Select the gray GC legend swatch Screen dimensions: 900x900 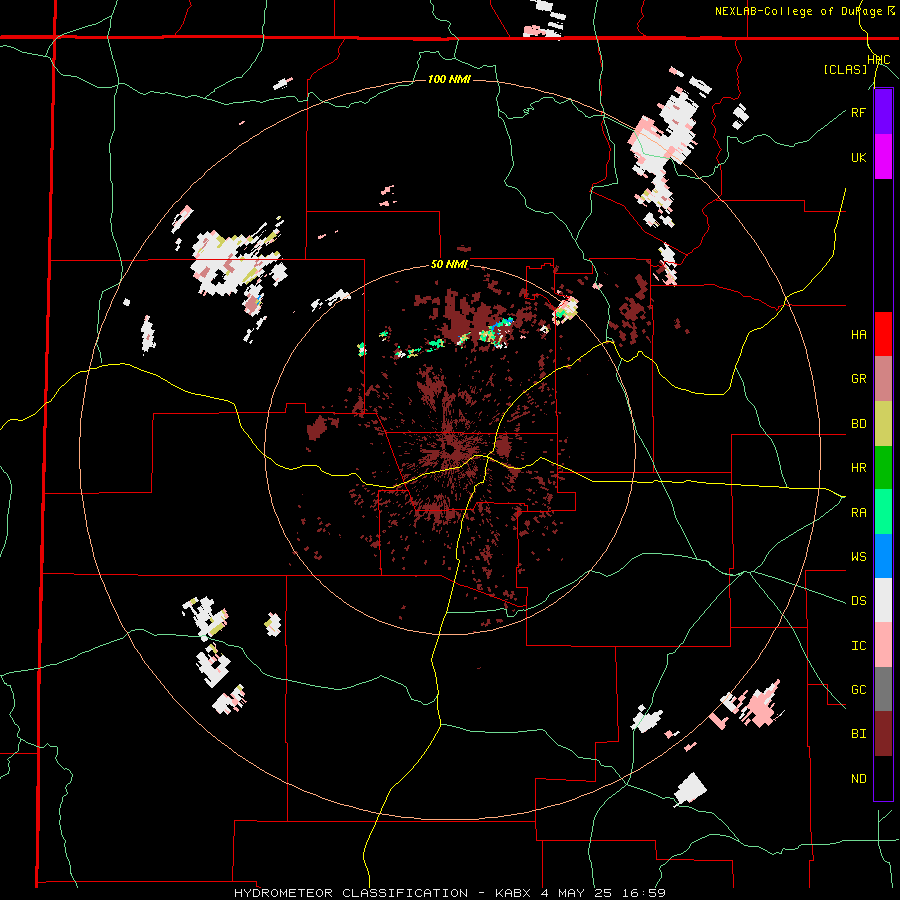point(883,689)
